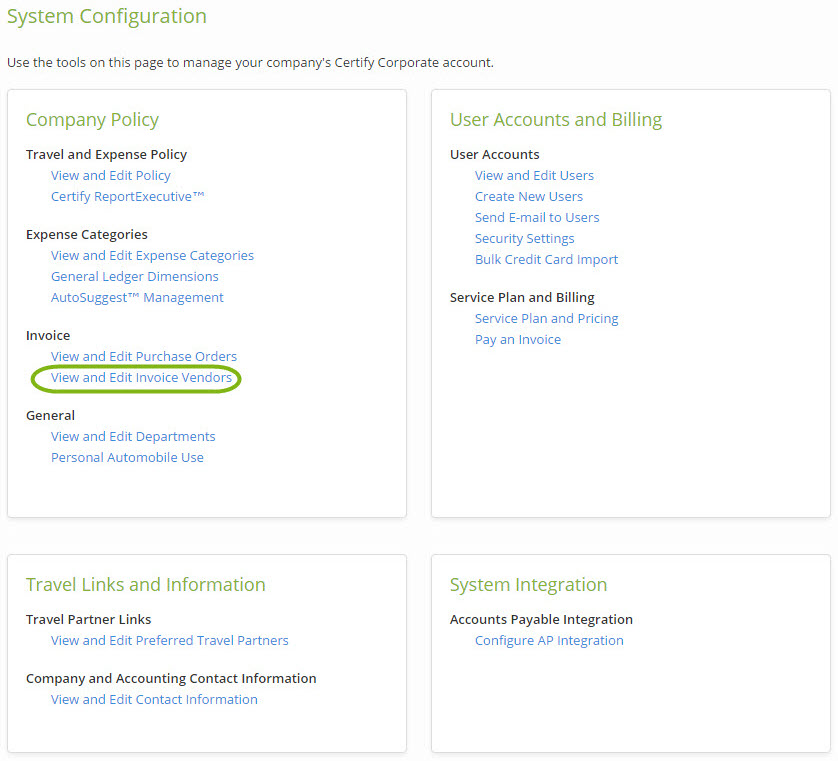Go to General Ledger Dimensions
Image resolution: width=838 pixels, height=761 pixels.
tap(134, 276)
